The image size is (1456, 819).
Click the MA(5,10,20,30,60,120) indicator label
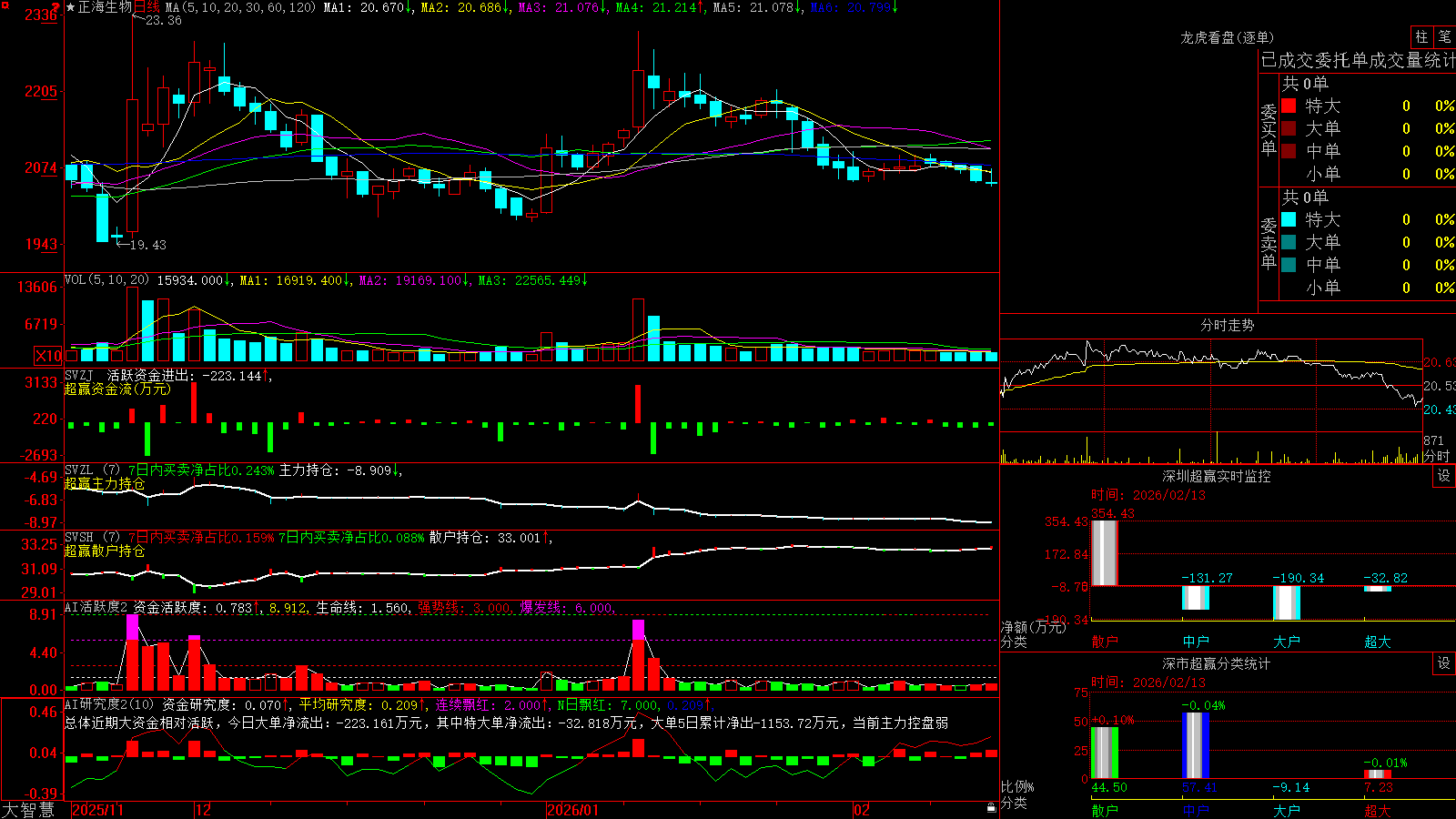tap(240, 7)
